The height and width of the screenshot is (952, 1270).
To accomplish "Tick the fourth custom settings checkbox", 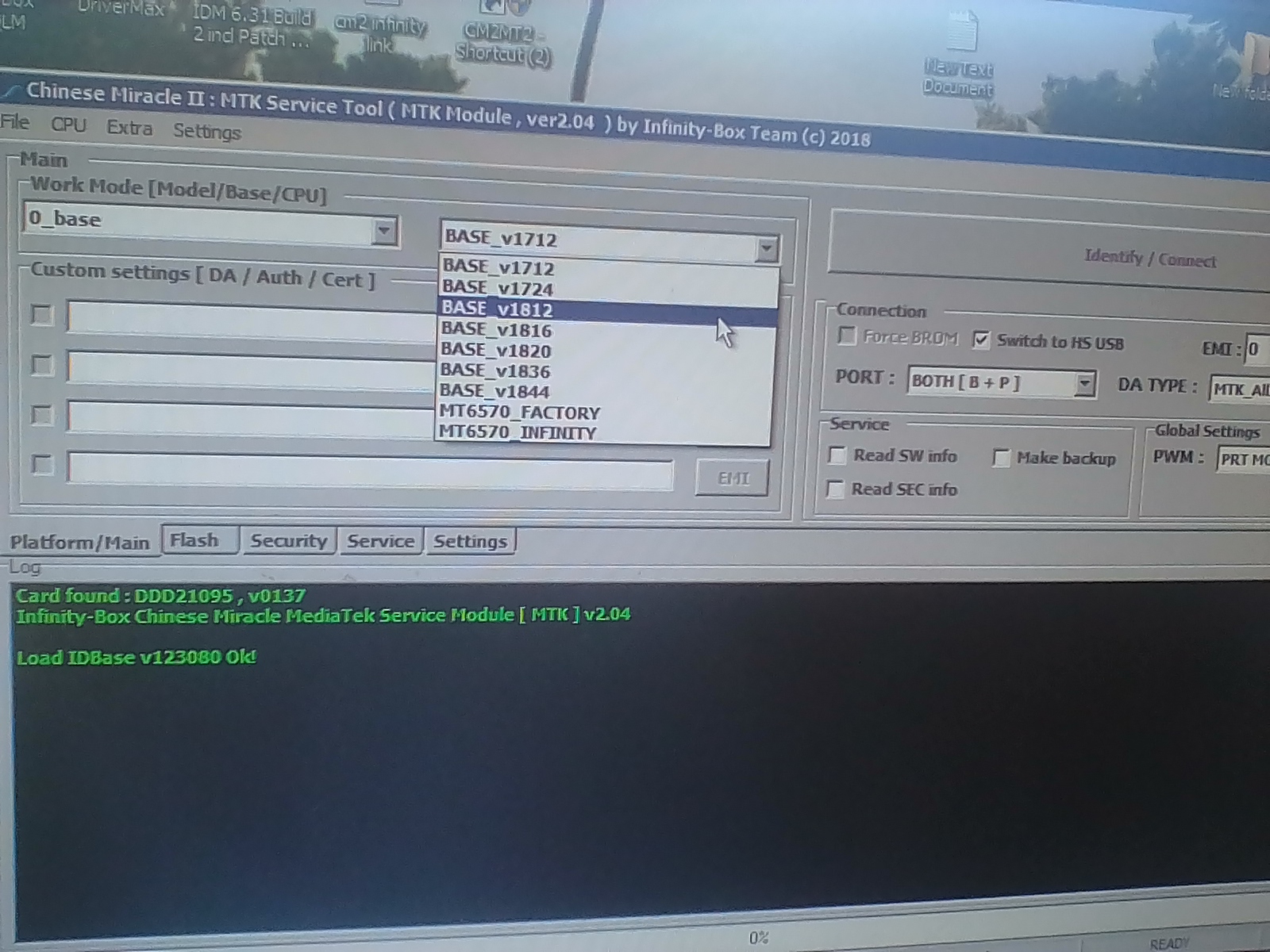I will pos(41,464).
